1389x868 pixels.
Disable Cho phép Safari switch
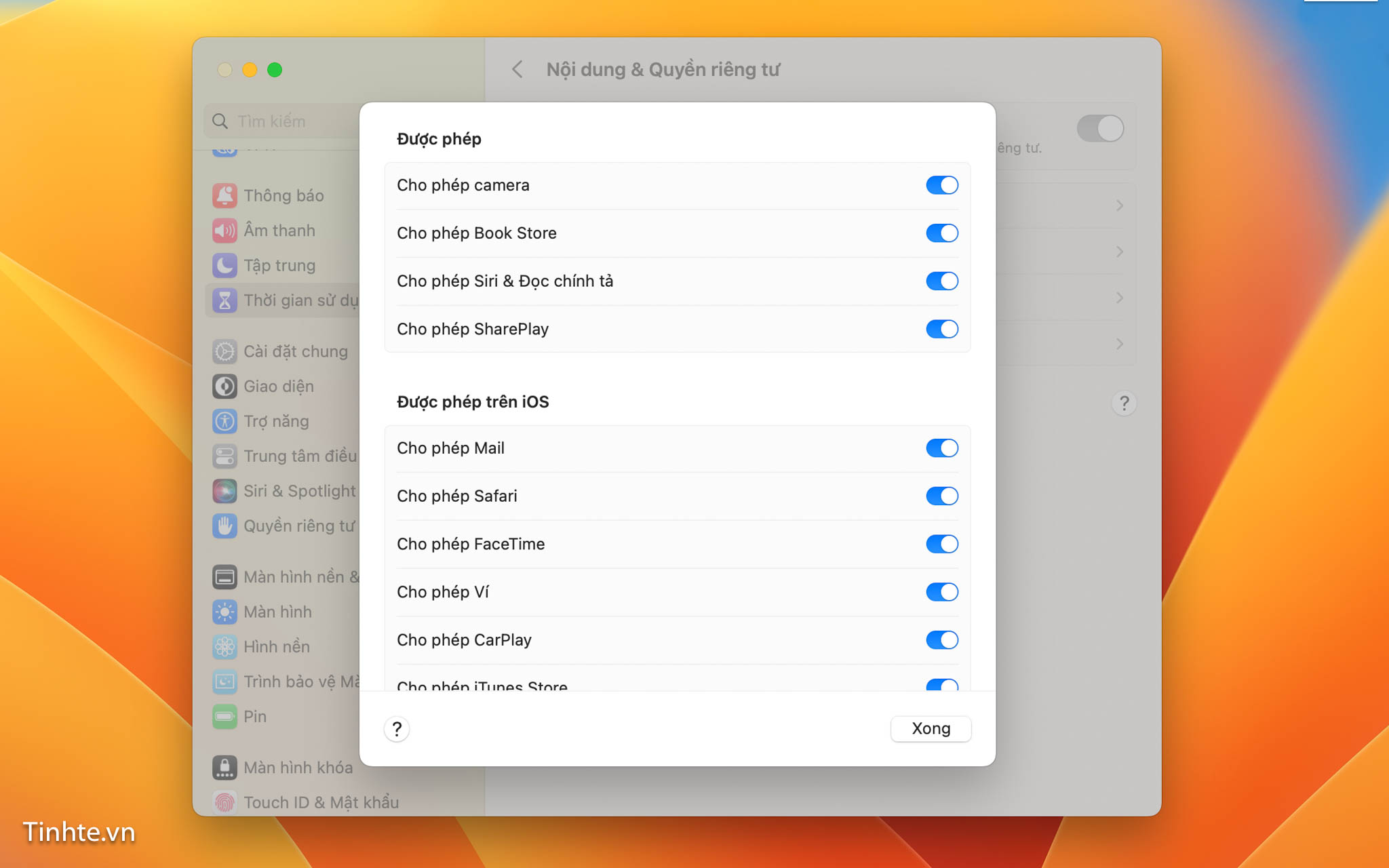pos(942,496)
